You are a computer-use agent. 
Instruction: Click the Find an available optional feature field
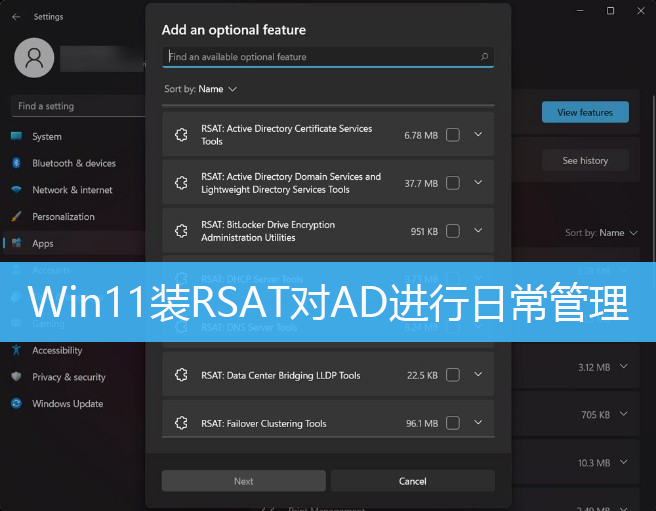[320, 57]
